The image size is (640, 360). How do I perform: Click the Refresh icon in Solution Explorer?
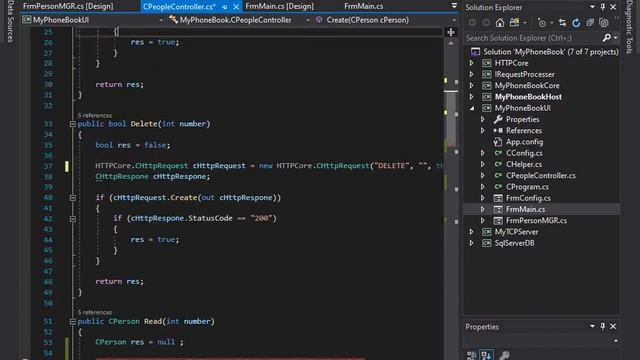point(576,23)
